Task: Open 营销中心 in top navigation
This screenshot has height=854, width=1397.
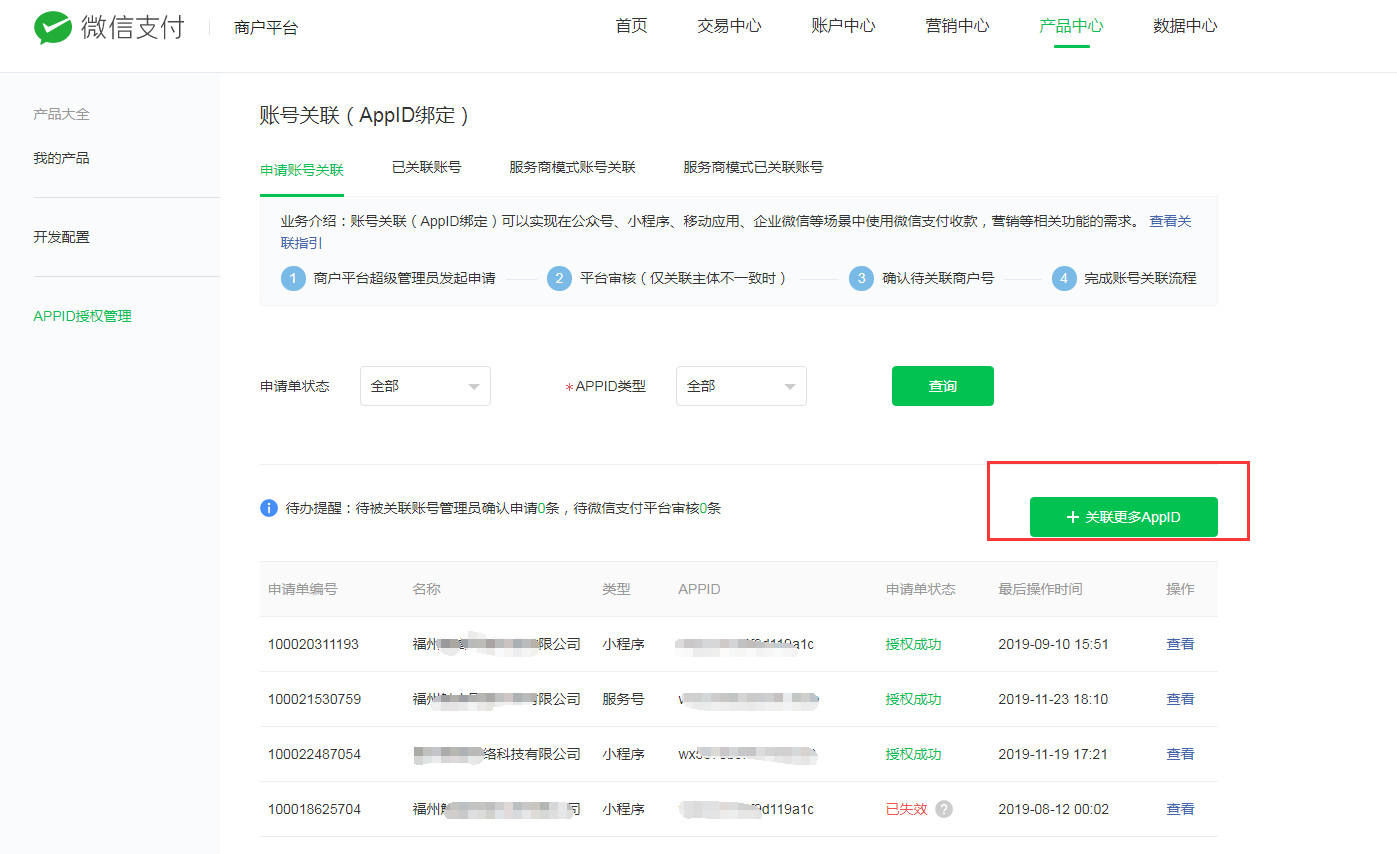Action: point(957,26)
